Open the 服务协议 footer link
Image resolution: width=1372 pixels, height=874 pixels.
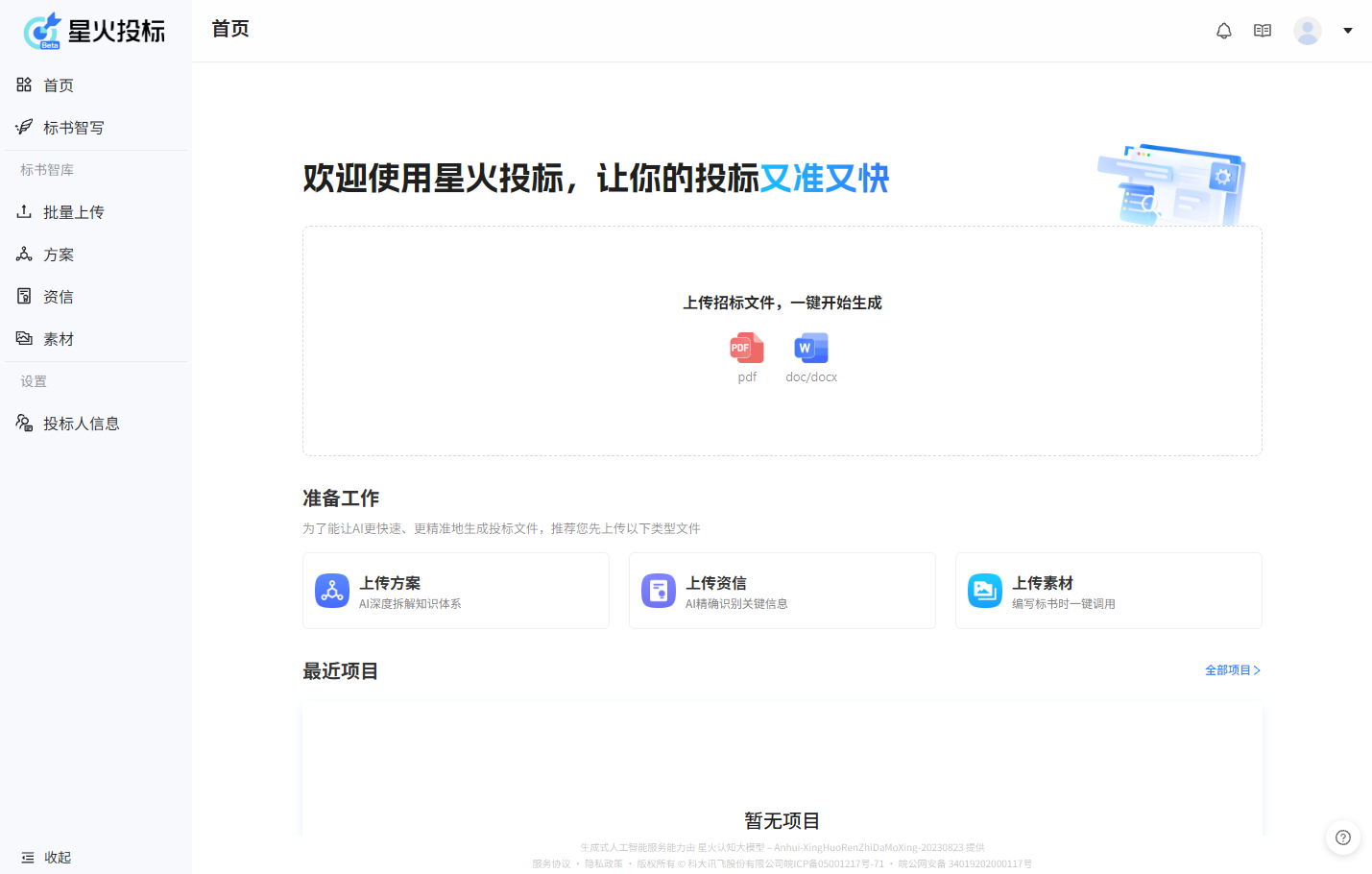[551, 863]
